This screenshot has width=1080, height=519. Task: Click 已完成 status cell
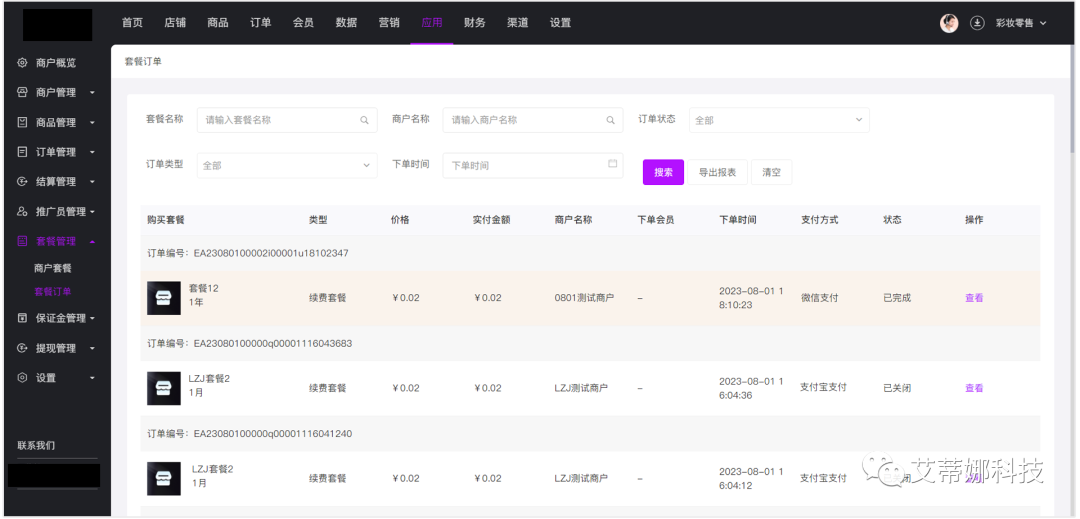click(897, 298)
